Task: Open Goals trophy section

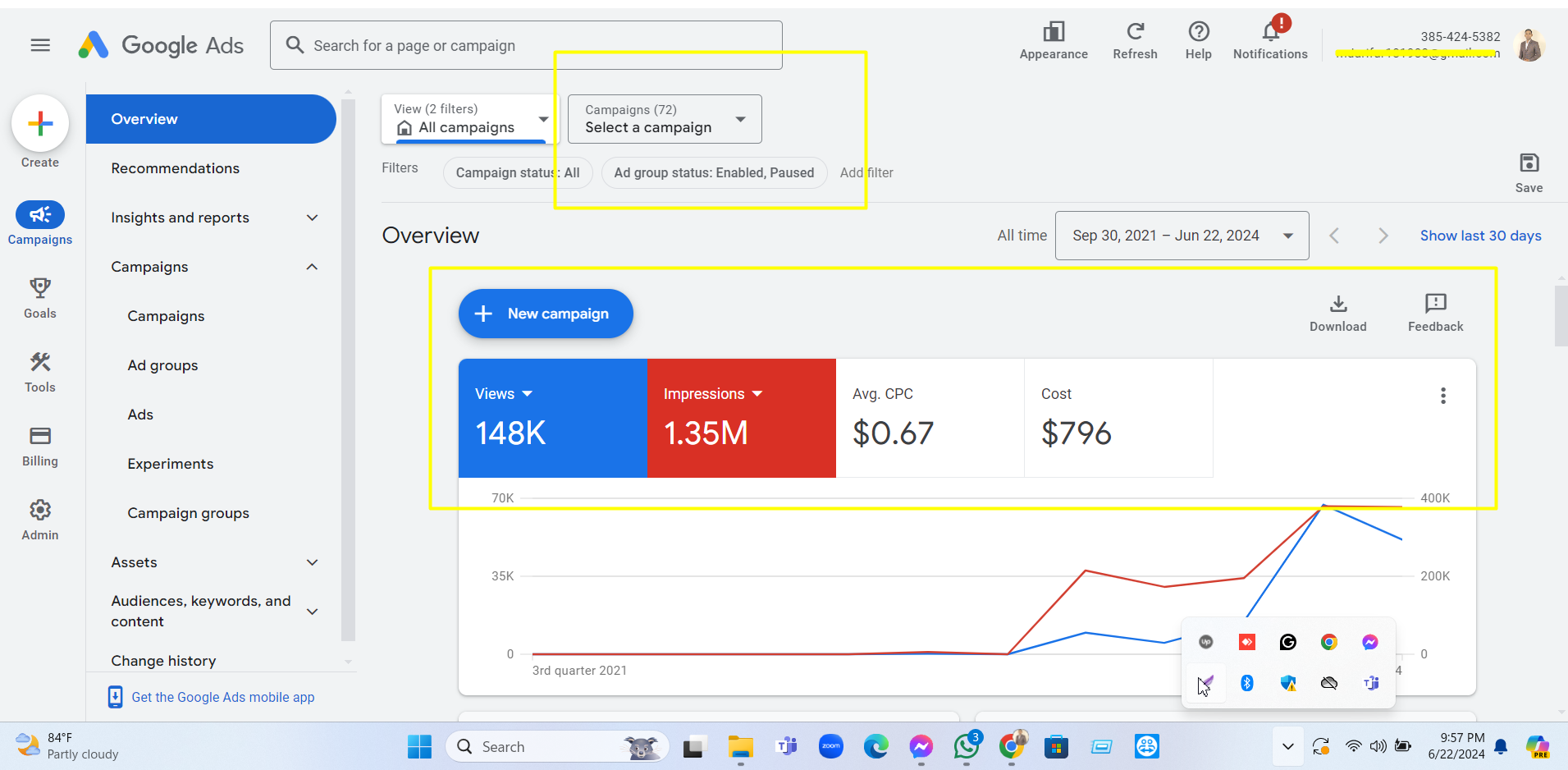Action: (40, 297)
